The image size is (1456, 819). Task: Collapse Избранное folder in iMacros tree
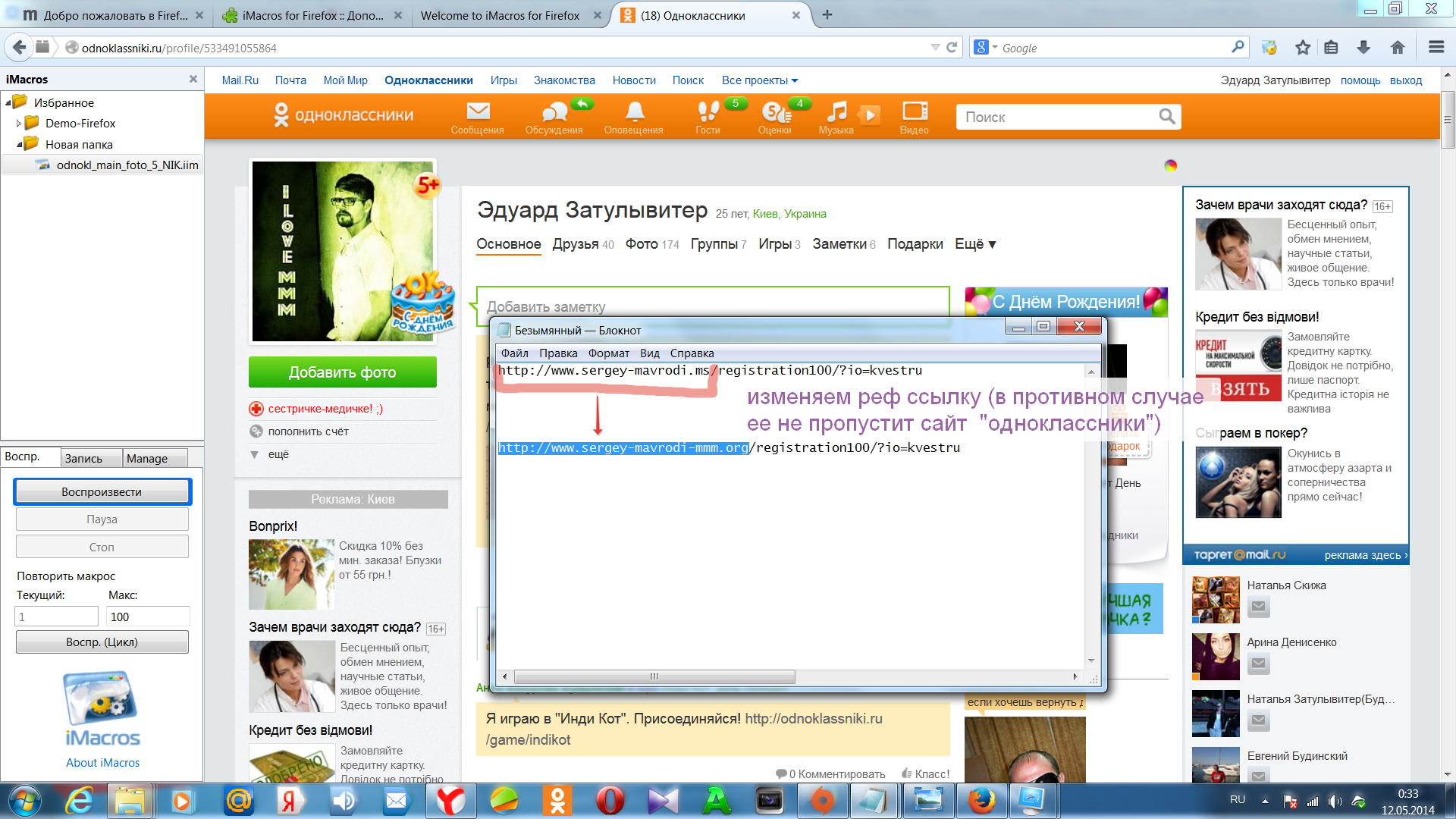[8, 102]
